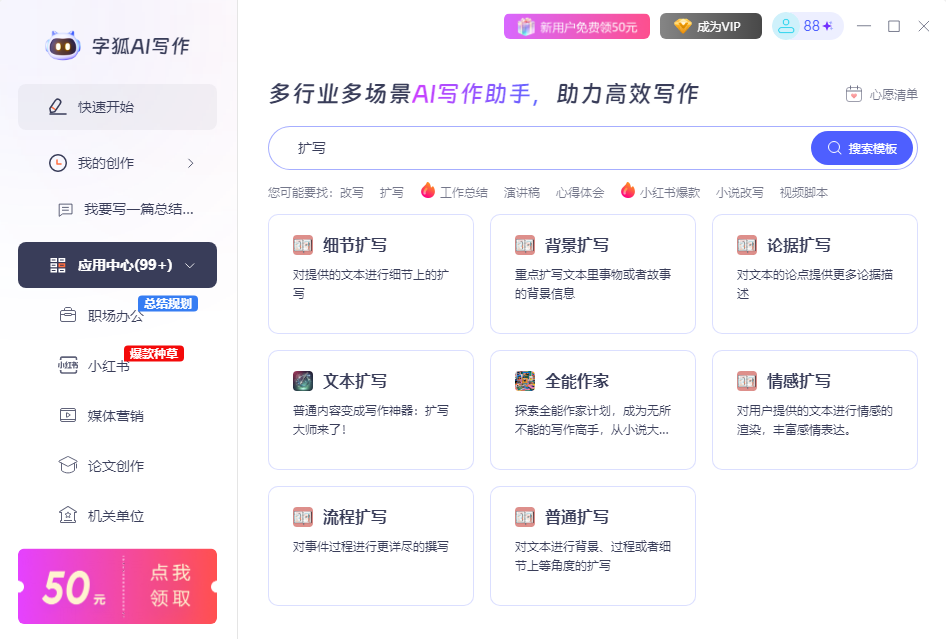Click the 视频脚本 suggestion

pyautogui.click(x=804, y=192)
